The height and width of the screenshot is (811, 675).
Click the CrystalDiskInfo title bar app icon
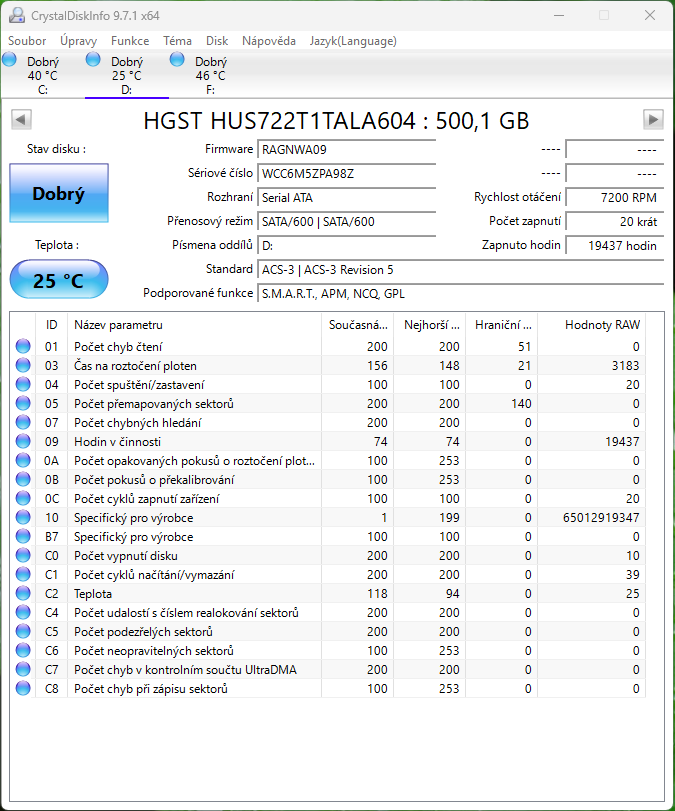pos(17,16)
